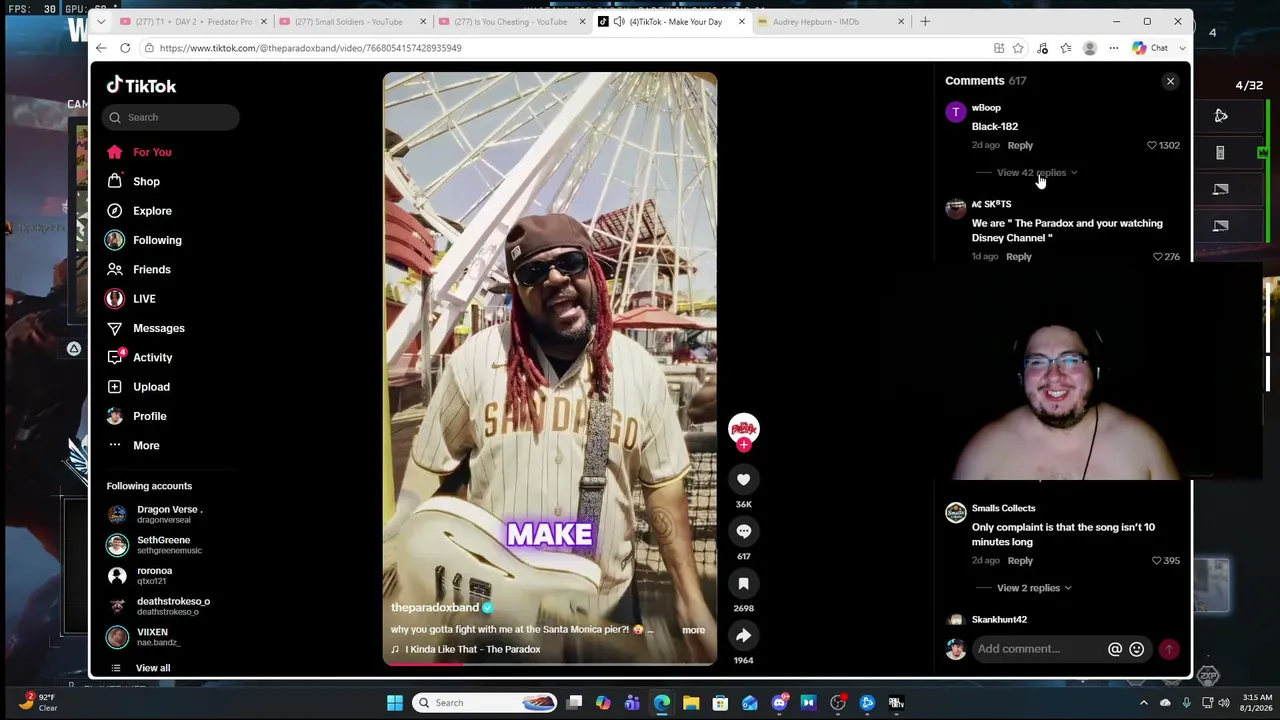Expand View 42 replies under wBoop
Screen dimensions: 1280x720
(x=1036, y=172)
